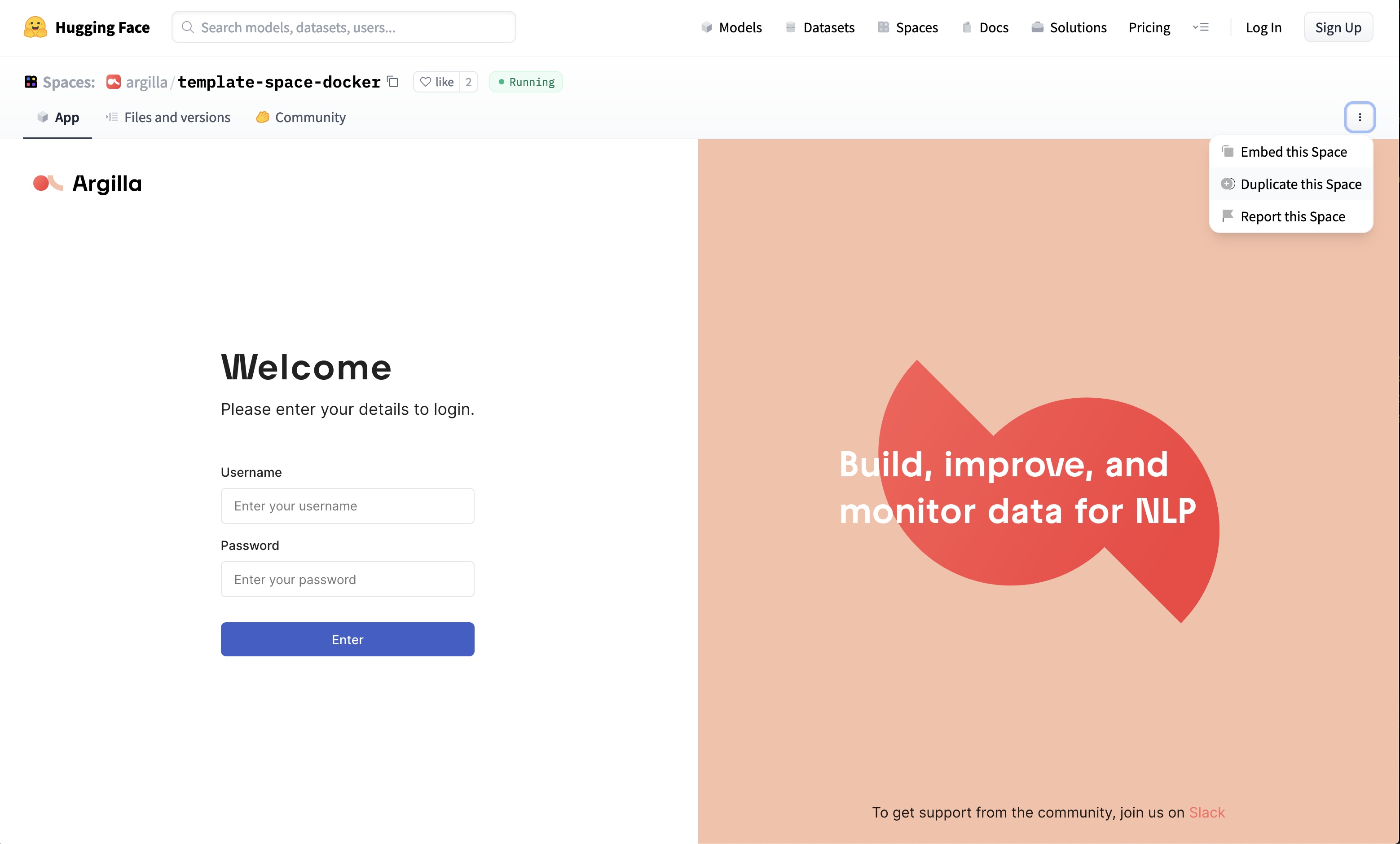Screen dimensions: 1400x844
Task: Click the Sign Up button
Action: pos(1338,27)
